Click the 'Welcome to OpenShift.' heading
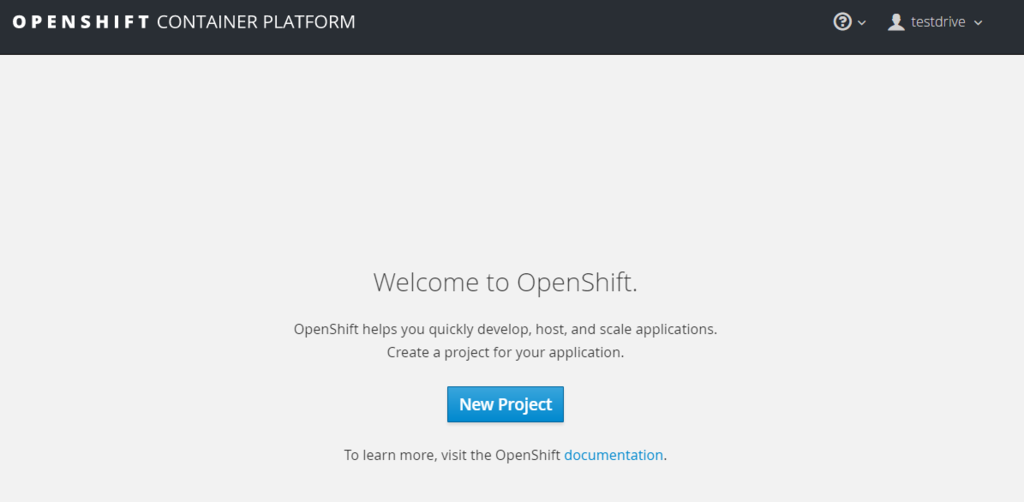1024x502 pixels. click(505, 283)
